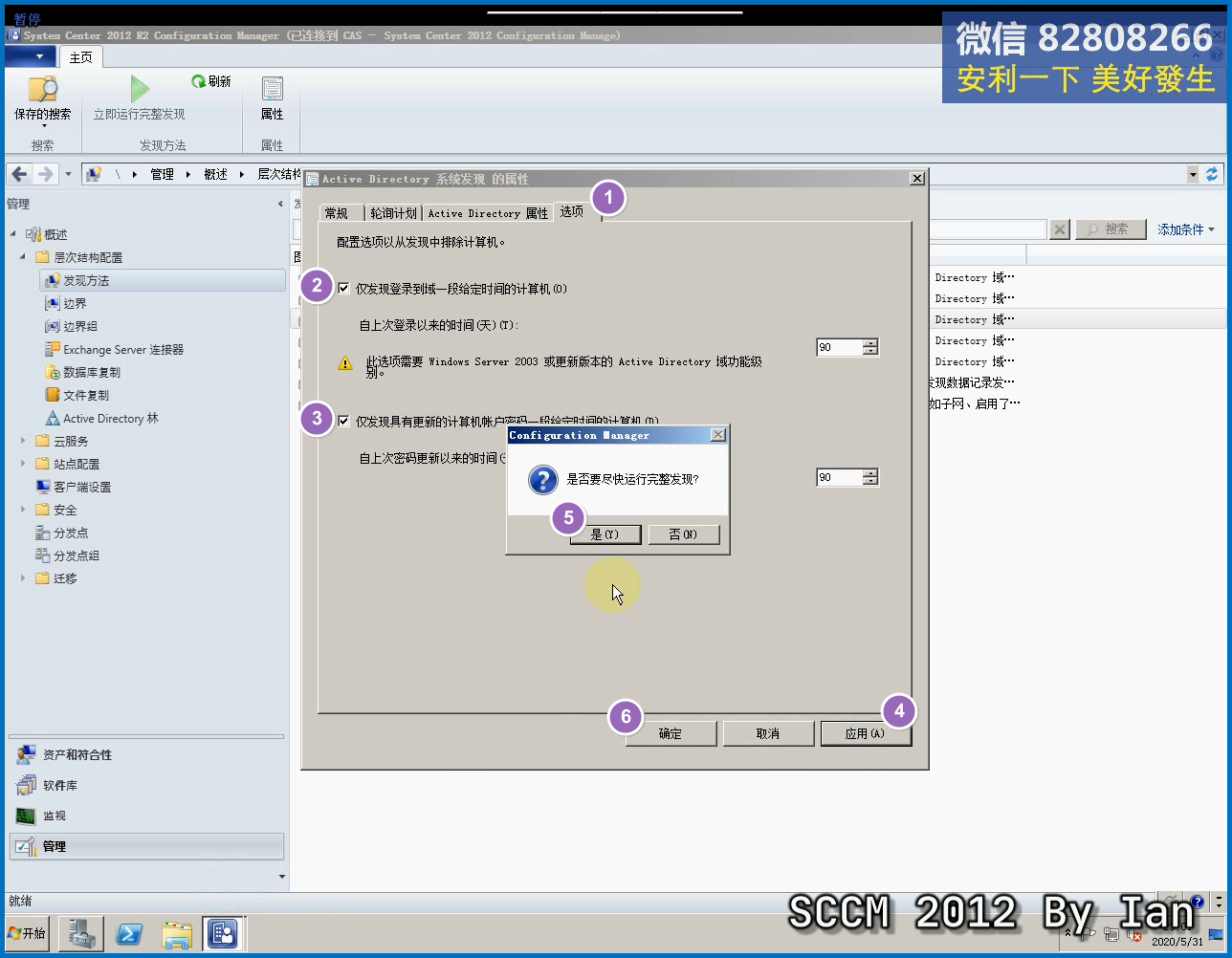Select the 数据库复制 database replication icon
The width and height of the screenshot is (1232, 958).
(54, 372)
